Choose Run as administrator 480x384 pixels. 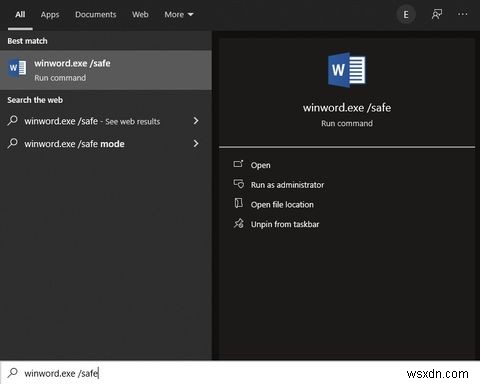pyautogui.click(x=287, y=185)
